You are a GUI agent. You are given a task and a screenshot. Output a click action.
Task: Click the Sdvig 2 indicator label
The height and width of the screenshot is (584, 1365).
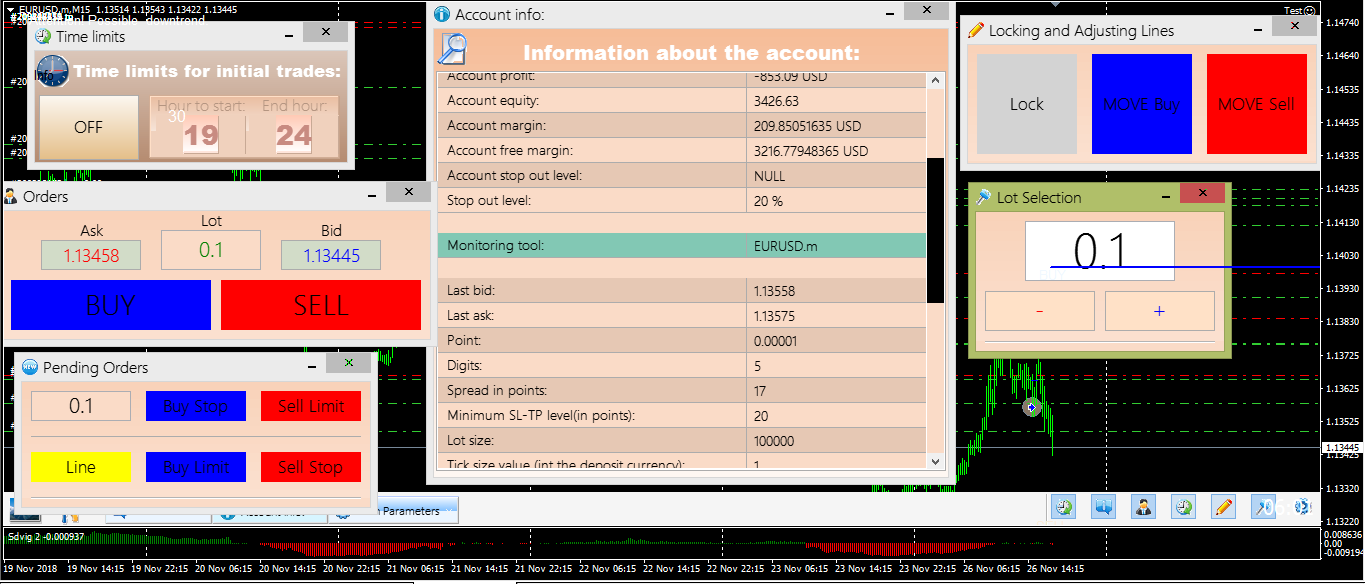coord(46,537)
